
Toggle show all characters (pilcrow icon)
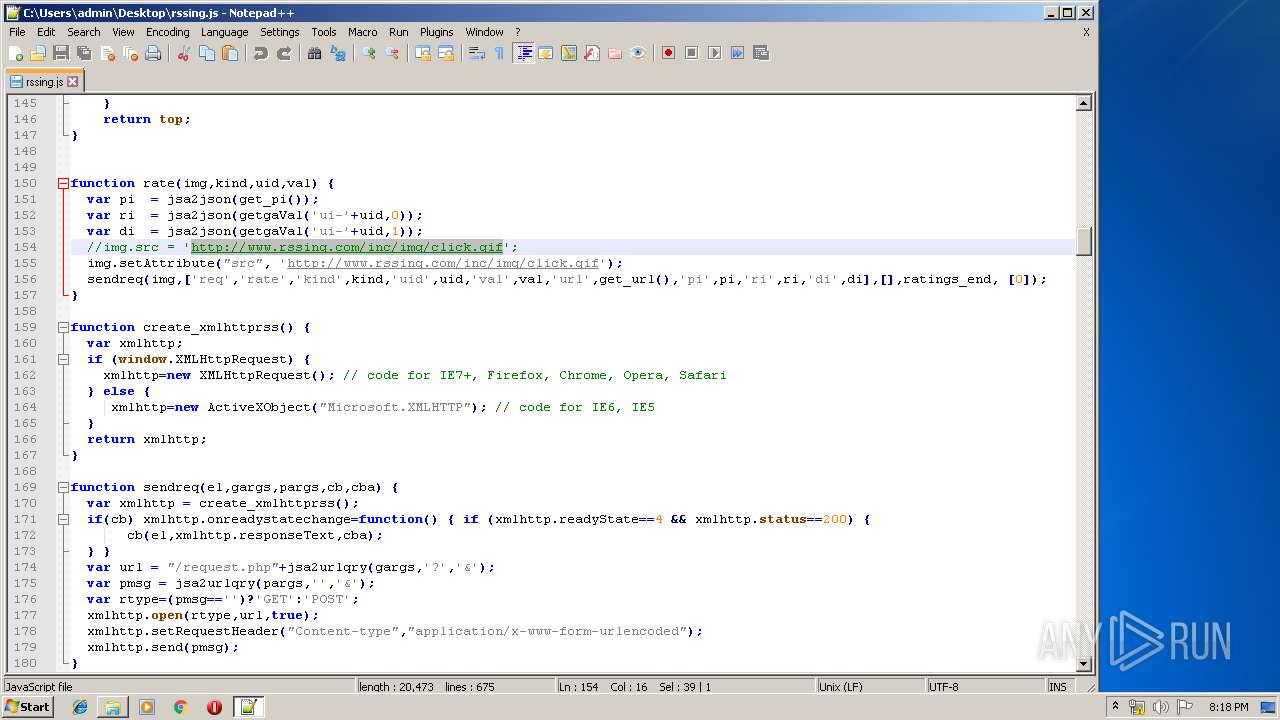pos(500,53)
